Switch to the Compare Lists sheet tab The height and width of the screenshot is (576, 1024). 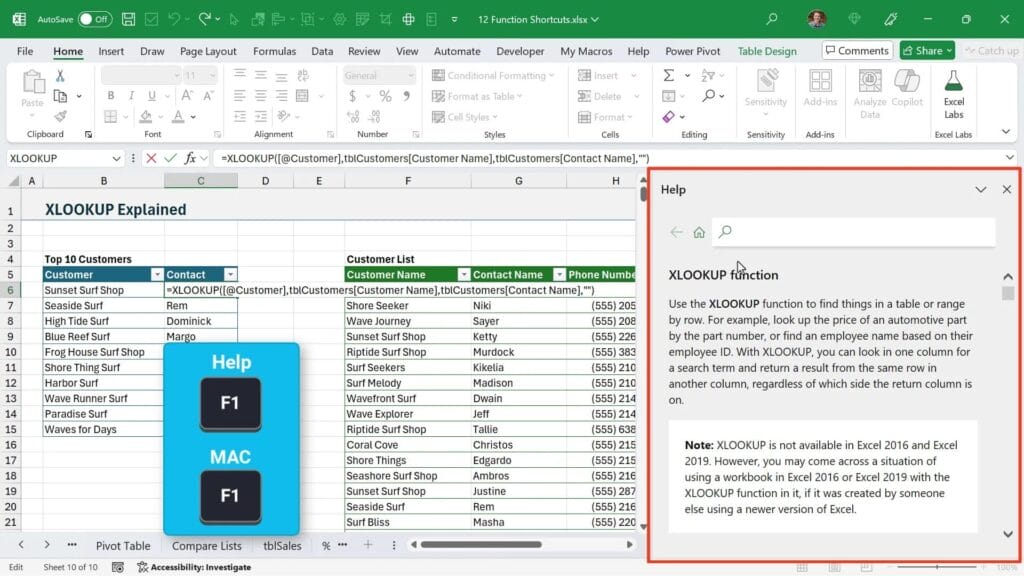206,546
